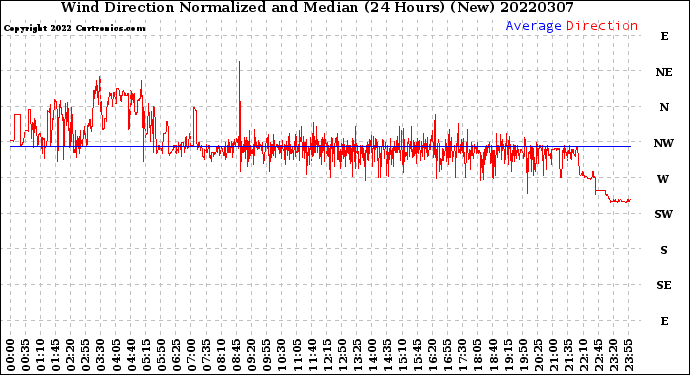Click the copyright notice text

pyautogui.click(x=74, y=28)
